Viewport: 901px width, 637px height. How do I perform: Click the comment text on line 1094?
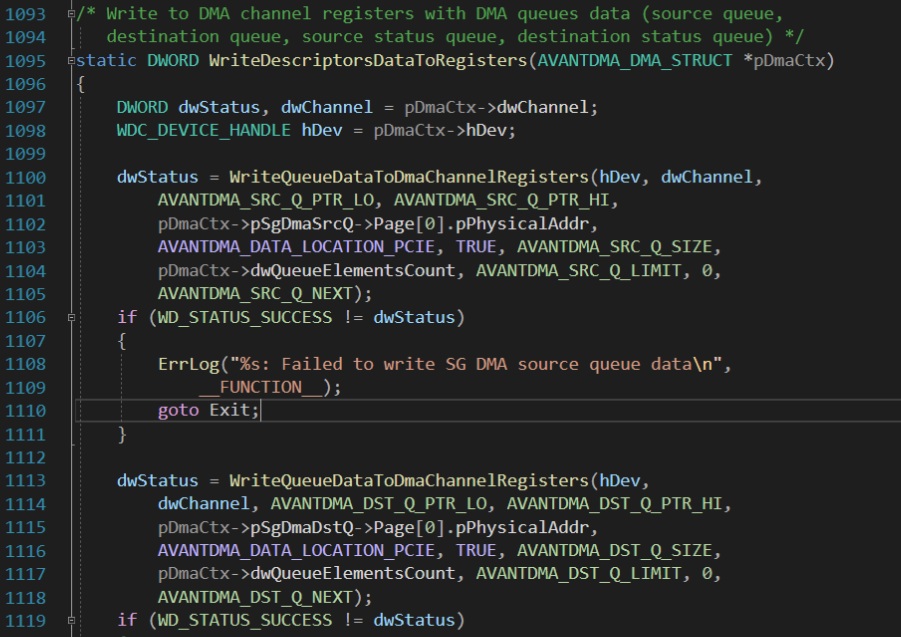pyautogui.click(x=455, y=37)
